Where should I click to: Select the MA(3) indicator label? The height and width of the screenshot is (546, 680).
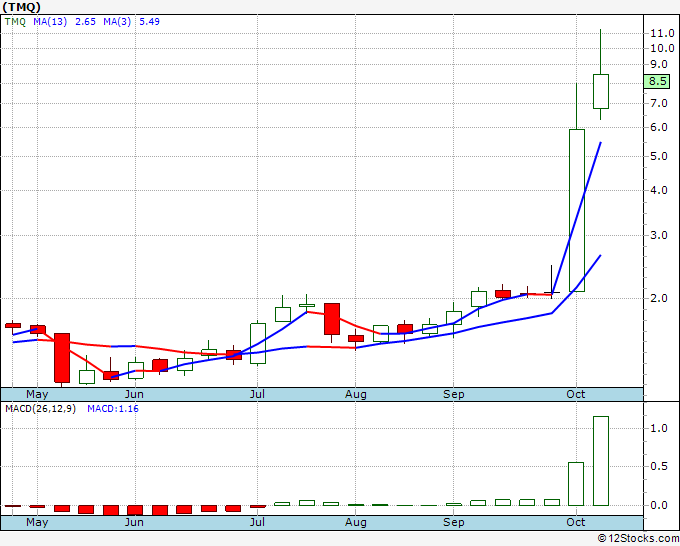click(117, 22)
